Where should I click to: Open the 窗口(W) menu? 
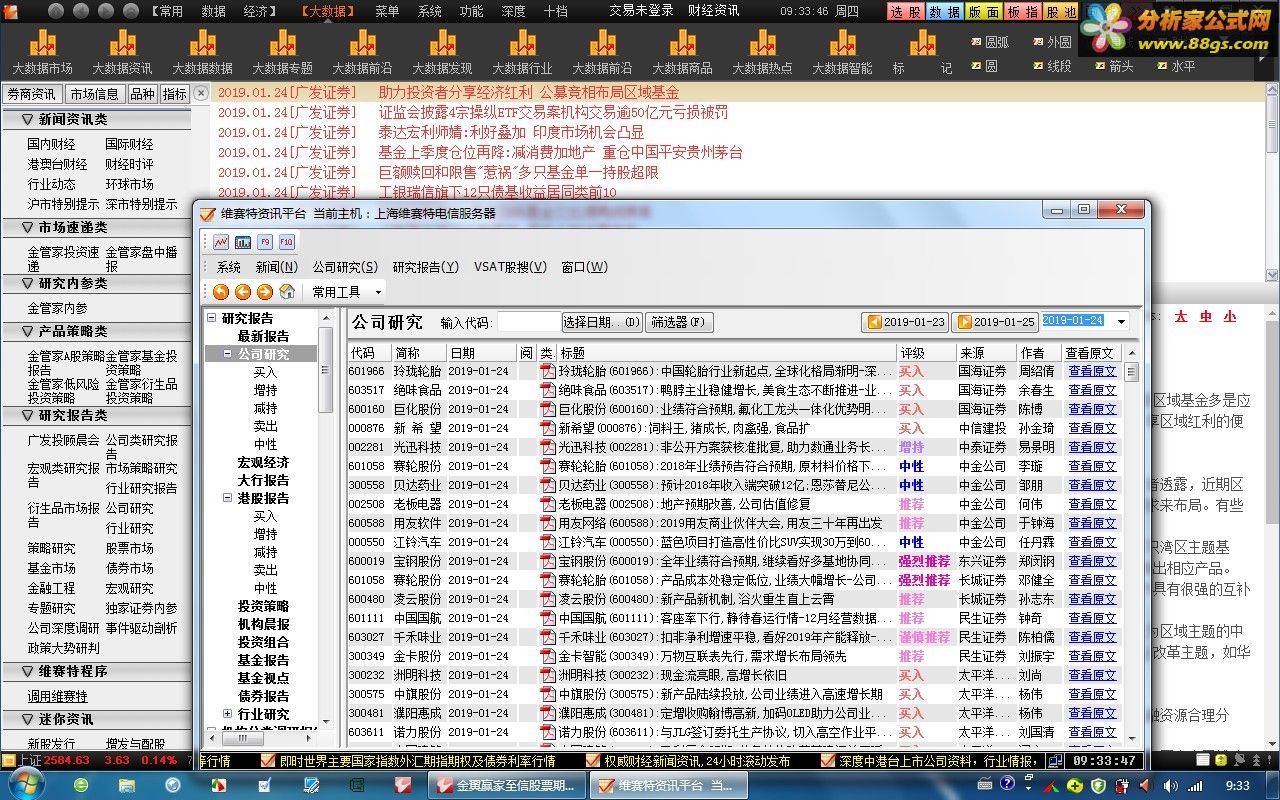(584, 267)
